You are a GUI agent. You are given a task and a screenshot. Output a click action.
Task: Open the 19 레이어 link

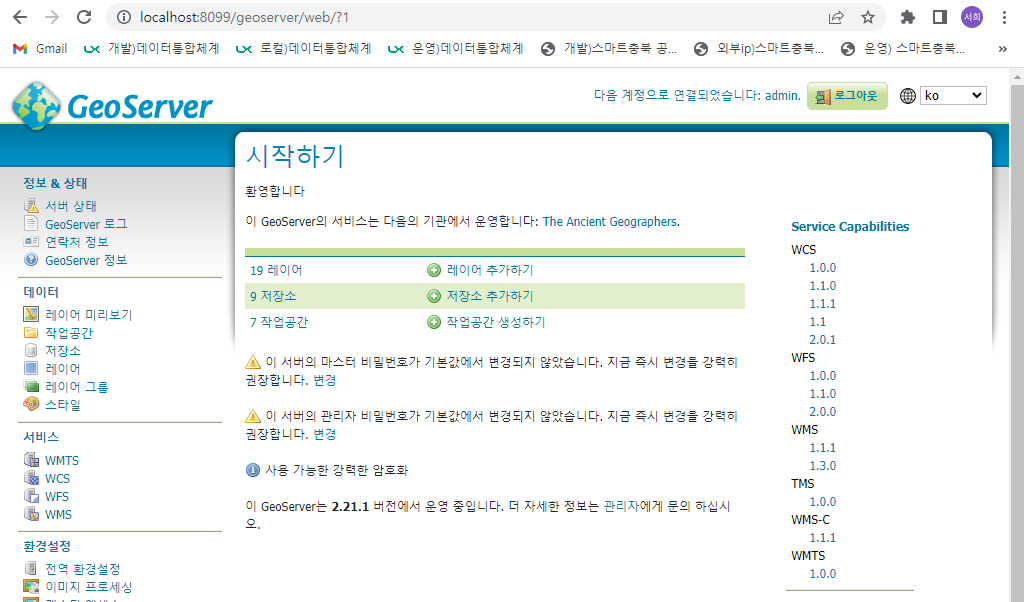click(276, 270)
